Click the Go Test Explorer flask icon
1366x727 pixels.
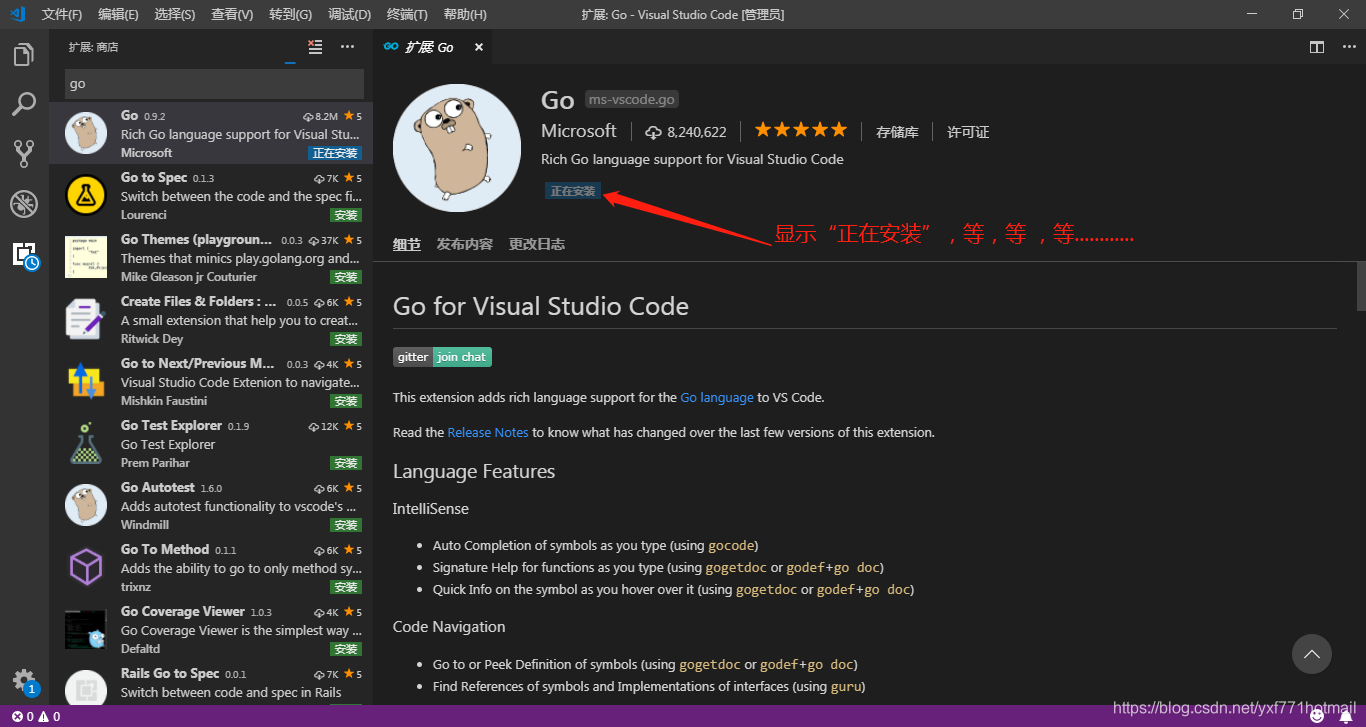pos(86,443)
